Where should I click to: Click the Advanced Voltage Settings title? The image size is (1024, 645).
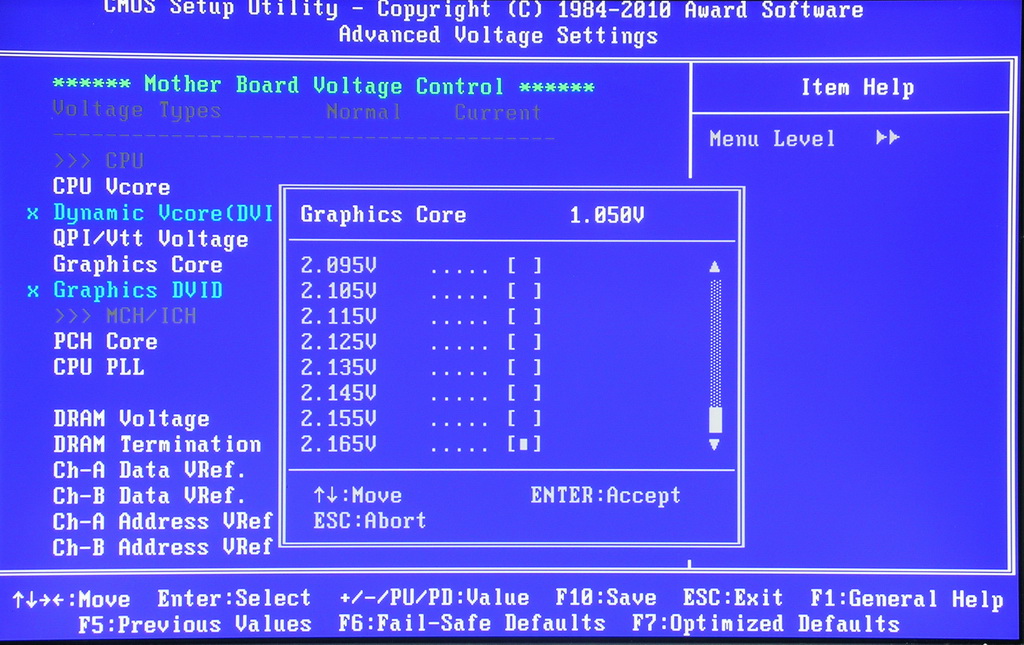[498, 35]
